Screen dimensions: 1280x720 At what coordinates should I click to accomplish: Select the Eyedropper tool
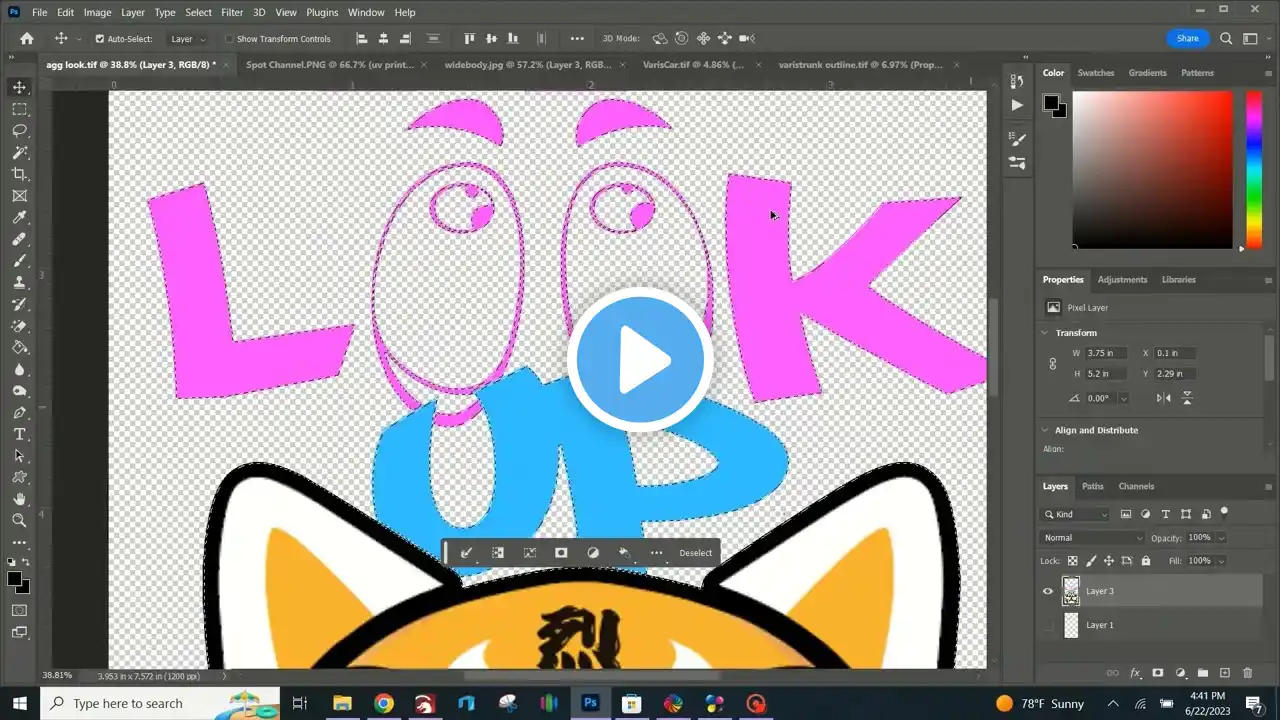tap(19, 217)
